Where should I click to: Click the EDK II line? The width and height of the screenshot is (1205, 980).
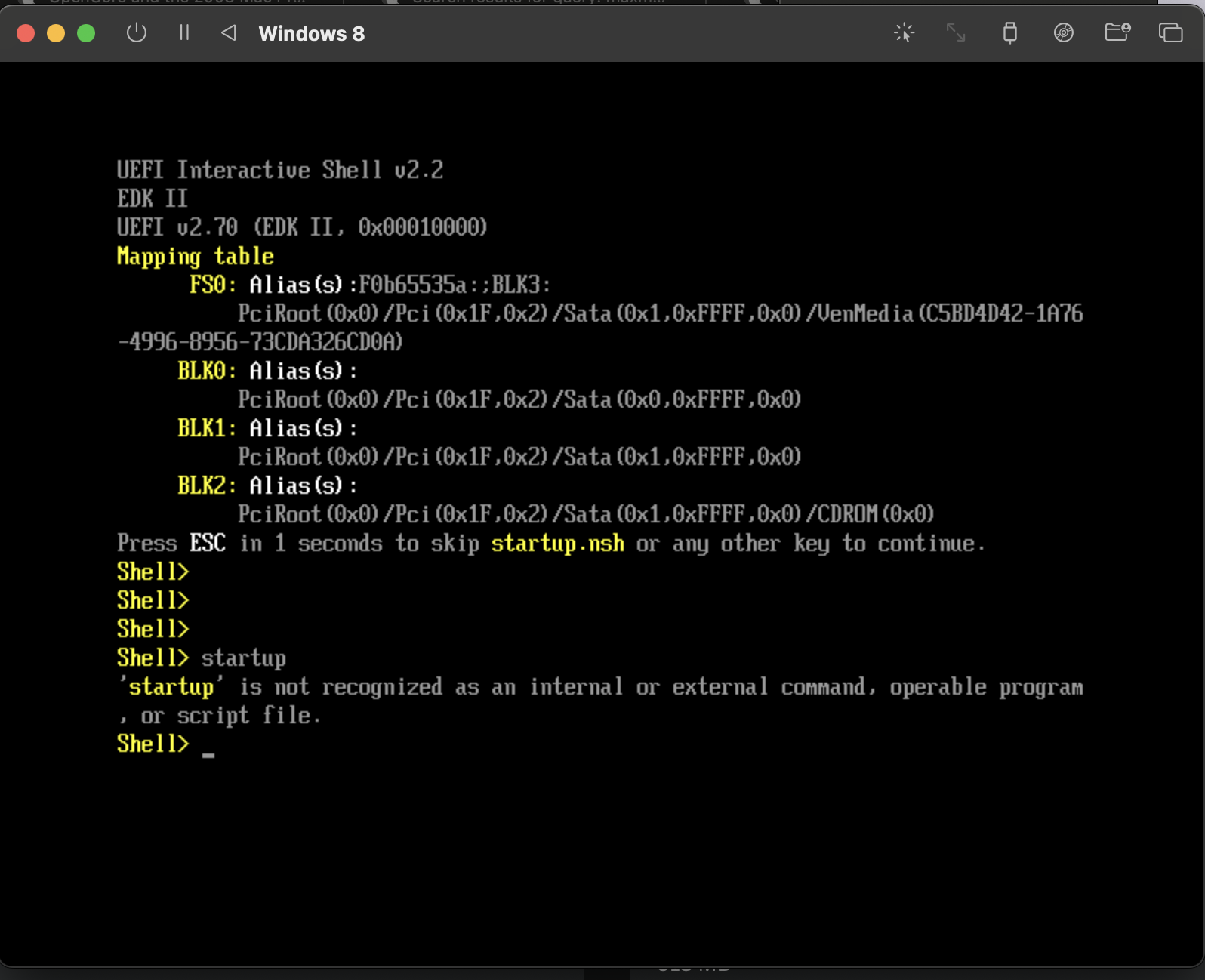[153, 199]
